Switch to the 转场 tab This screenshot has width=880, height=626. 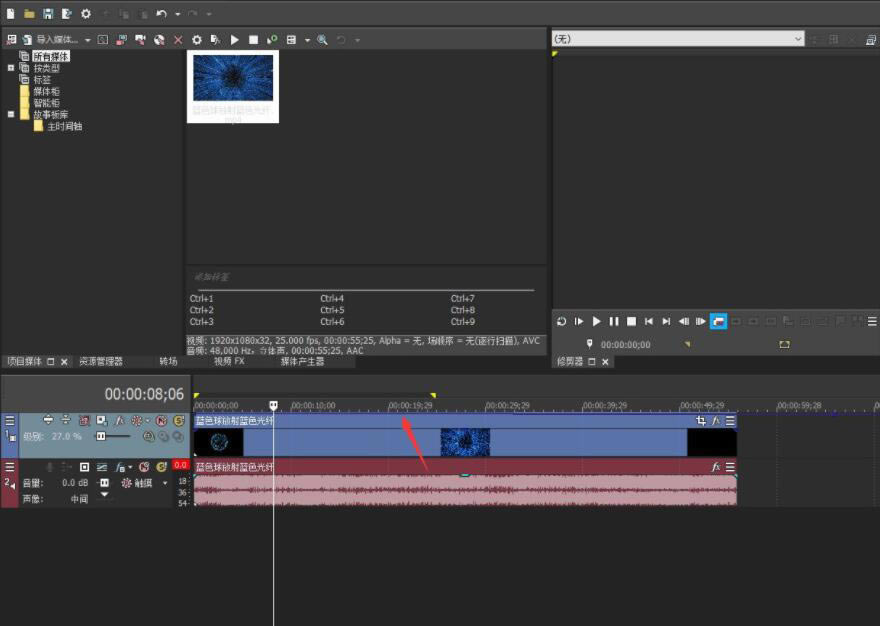(x=166, y=362)
